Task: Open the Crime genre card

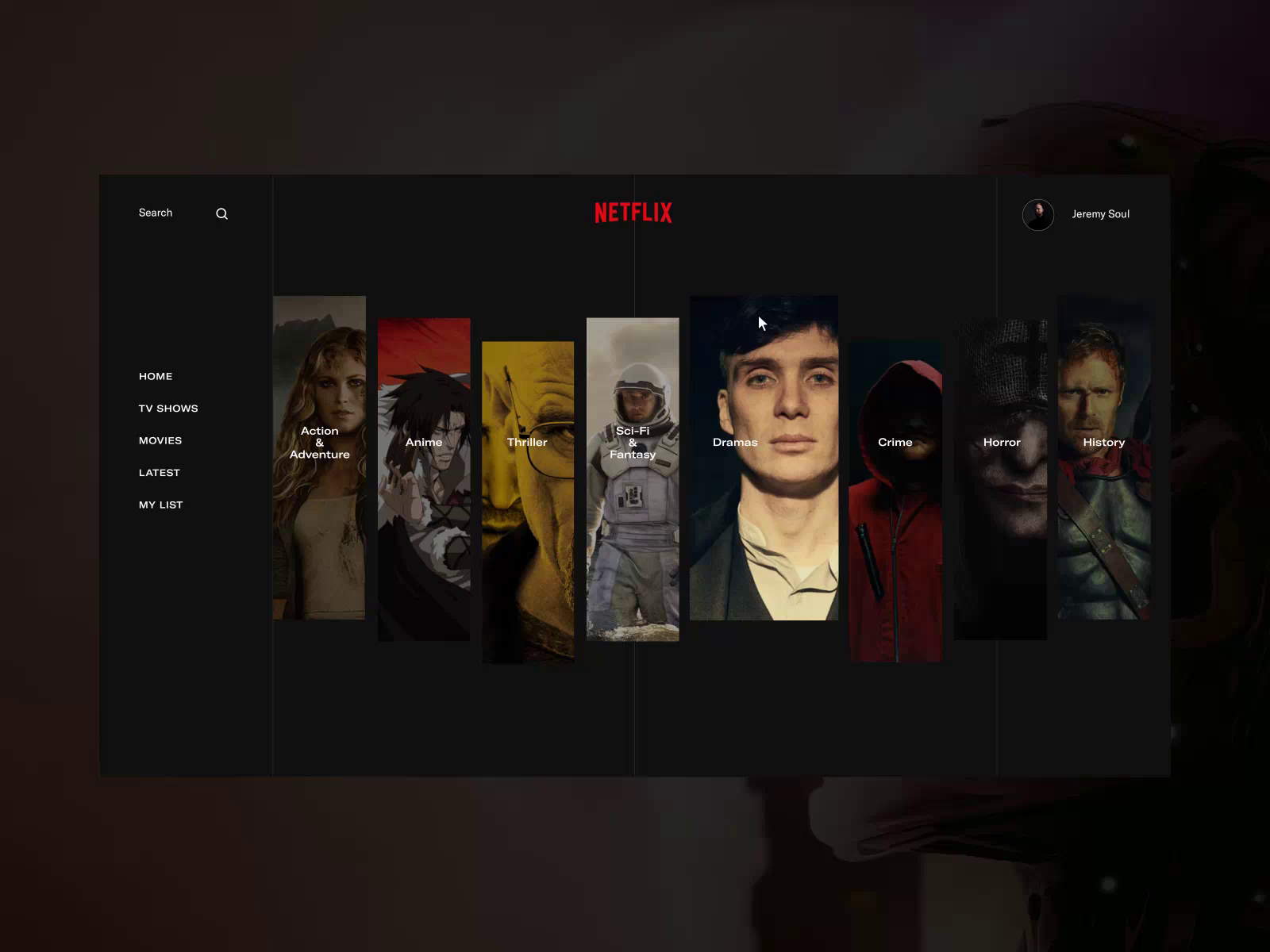Action: coord(895,501)
